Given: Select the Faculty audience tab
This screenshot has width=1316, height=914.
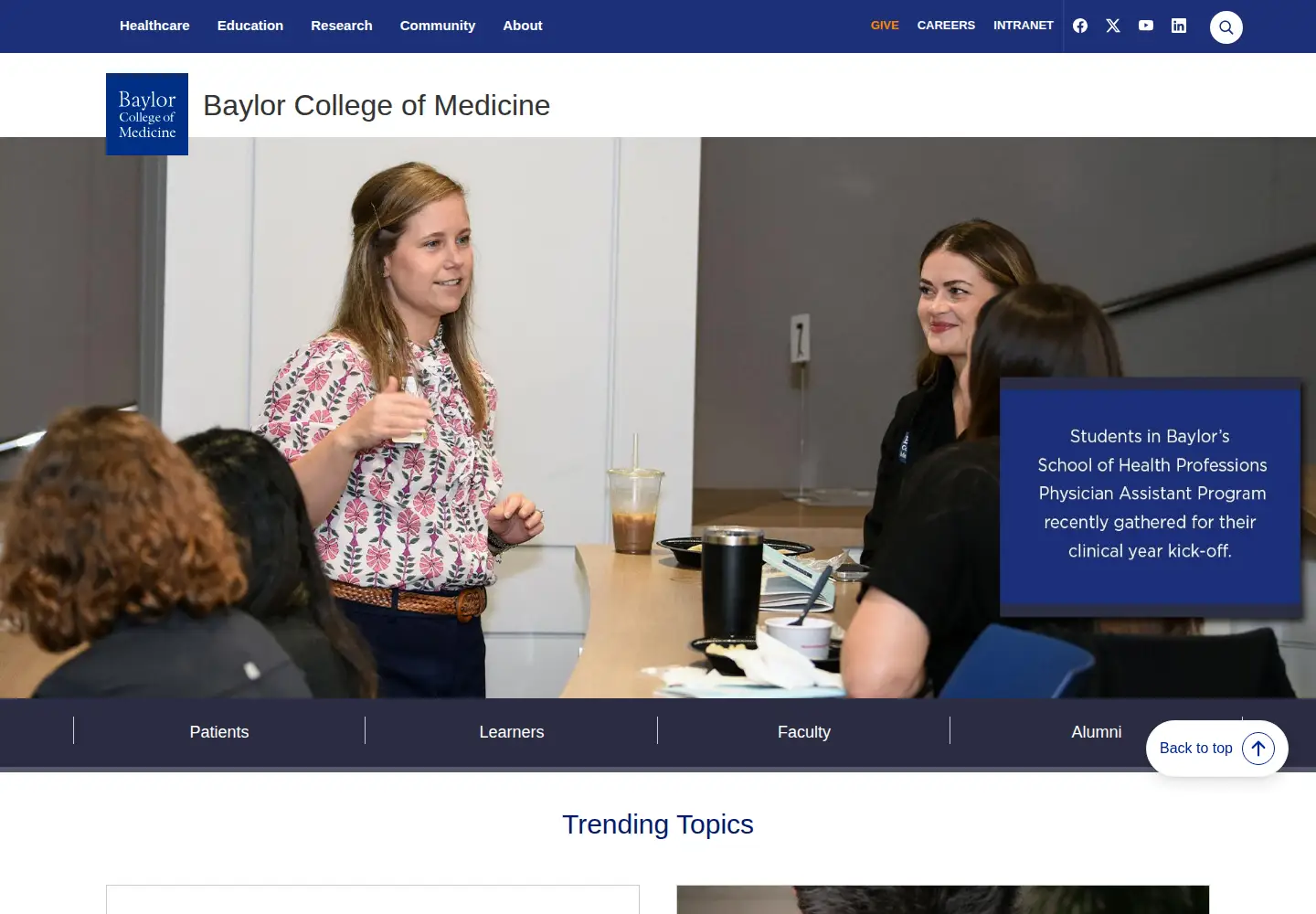Looking at the screenshot, I should coord(804,732).
